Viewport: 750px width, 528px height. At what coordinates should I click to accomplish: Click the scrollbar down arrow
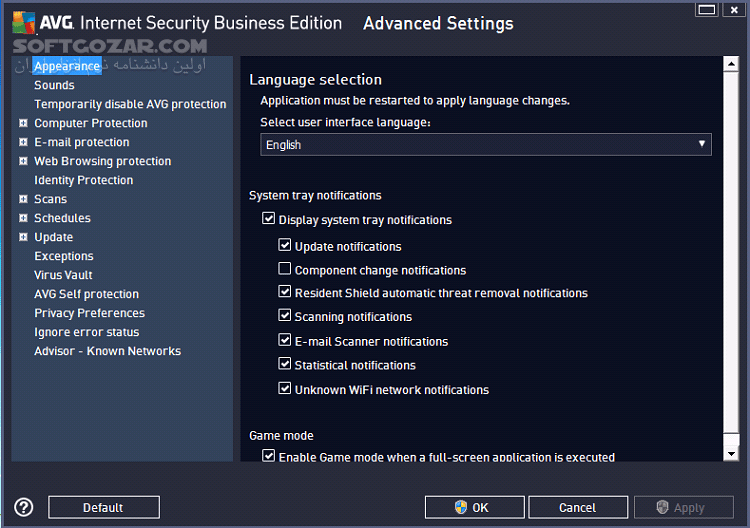tap(731, 453)
